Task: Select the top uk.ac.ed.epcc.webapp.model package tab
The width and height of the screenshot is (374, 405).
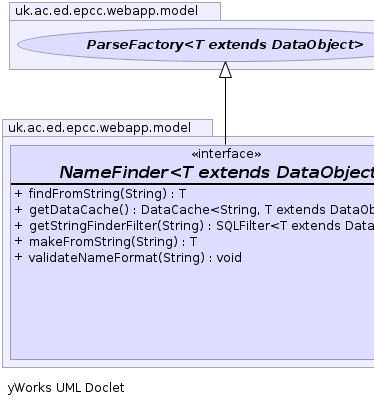Action: pos(115,11)
